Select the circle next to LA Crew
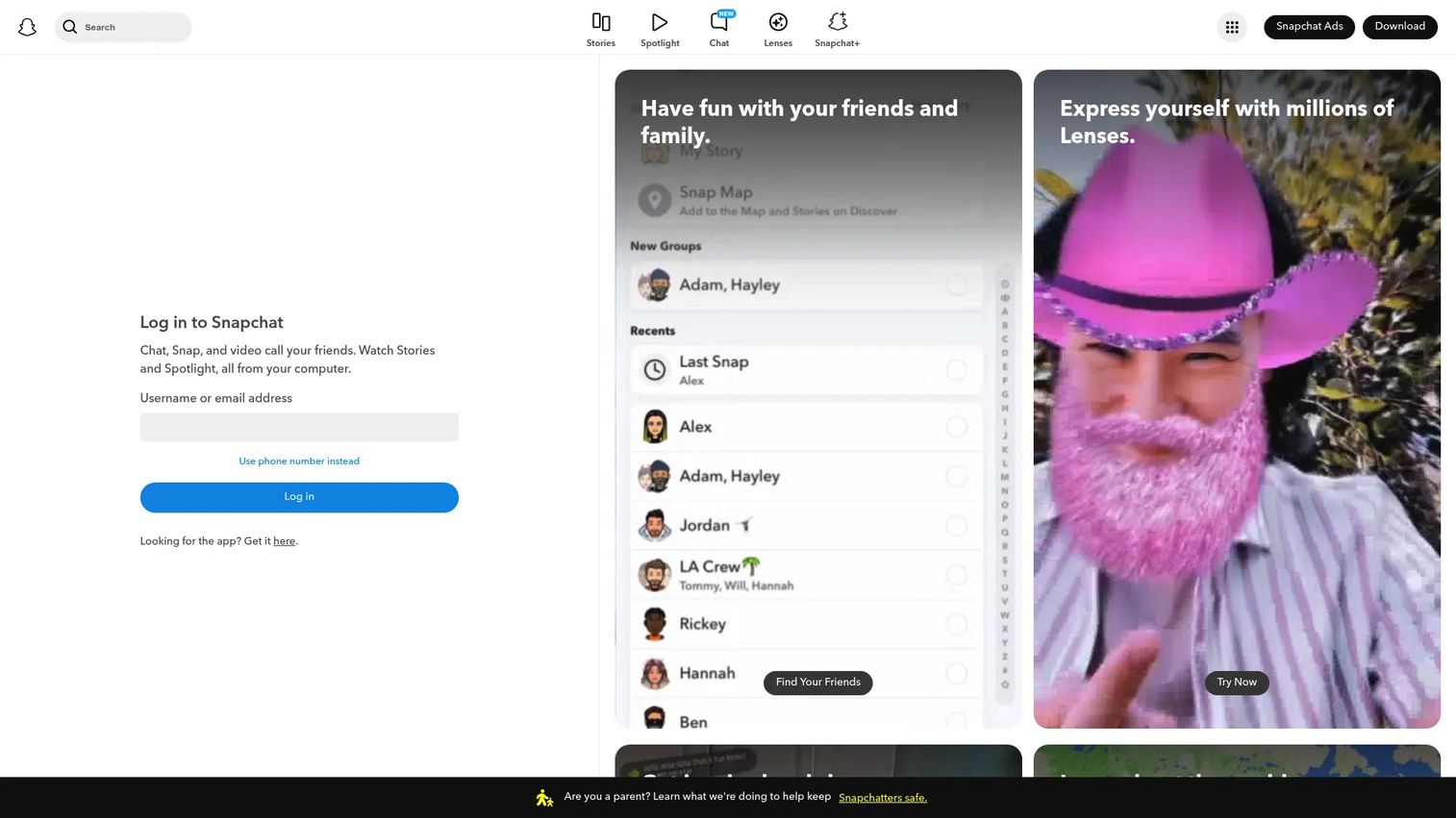The width and height of the screenshot is (1456, 818). 957,575
